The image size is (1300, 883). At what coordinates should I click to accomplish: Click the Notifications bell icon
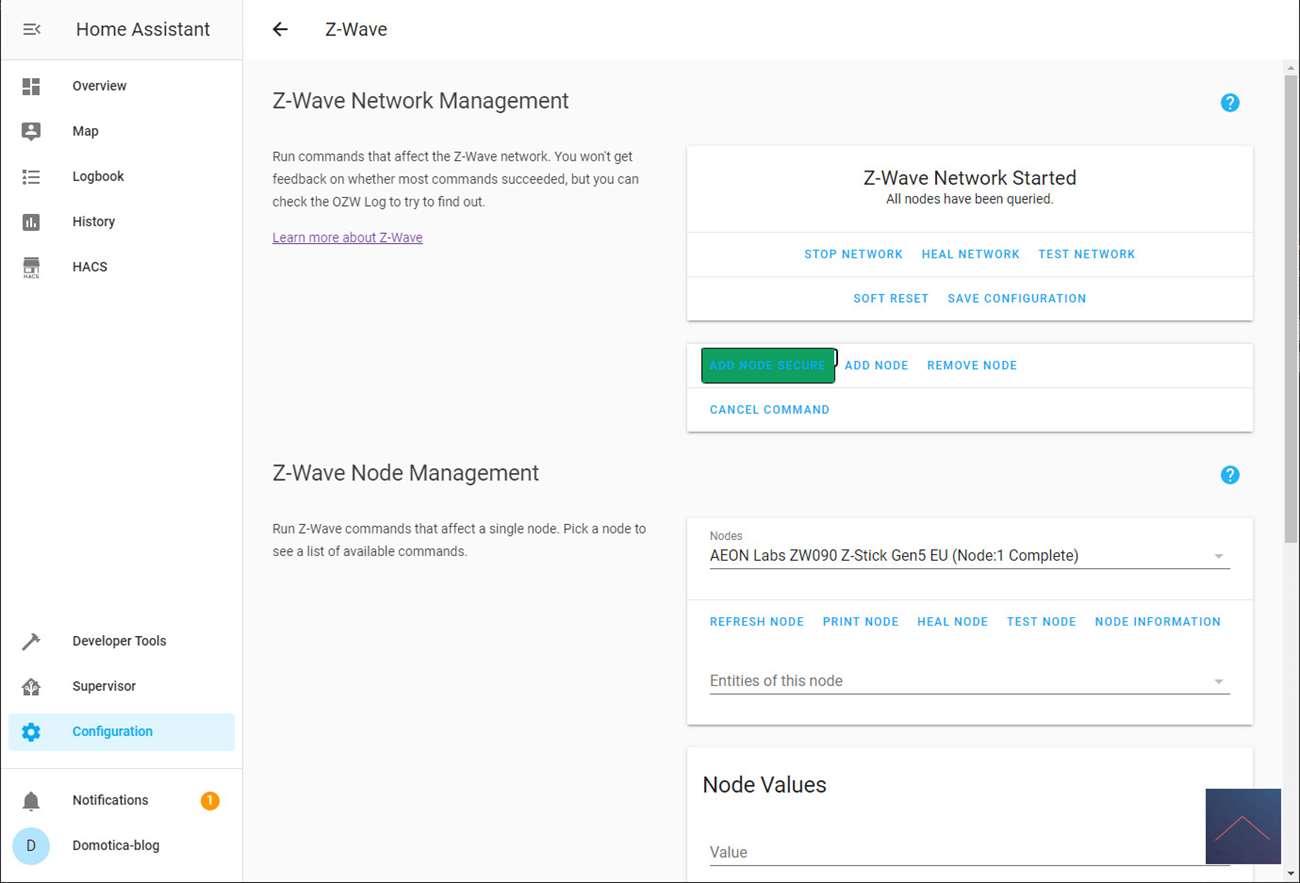point(31,800)
